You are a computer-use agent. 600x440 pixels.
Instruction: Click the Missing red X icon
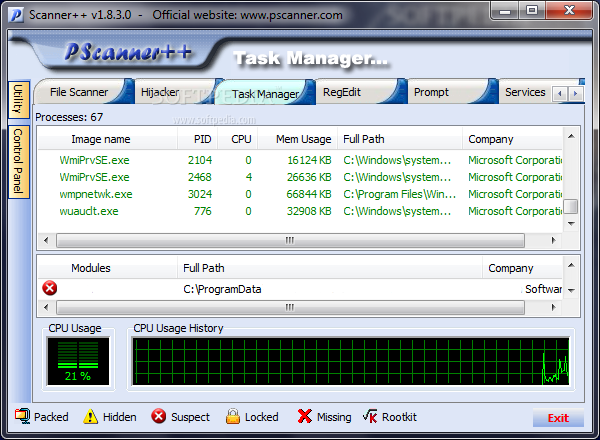point(305,416)
